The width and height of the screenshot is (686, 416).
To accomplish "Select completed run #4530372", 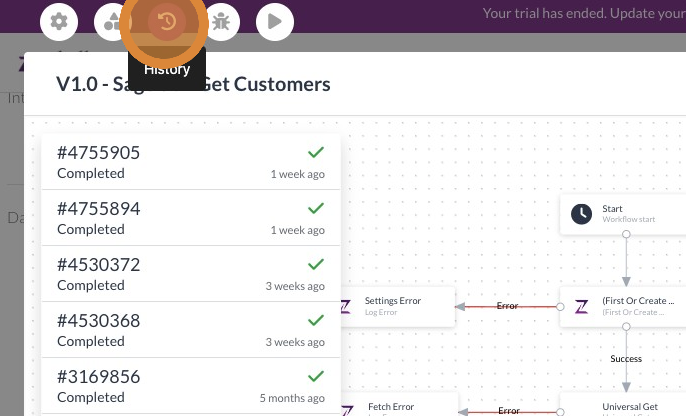I will pyautogui.click(x=191, y=274).
